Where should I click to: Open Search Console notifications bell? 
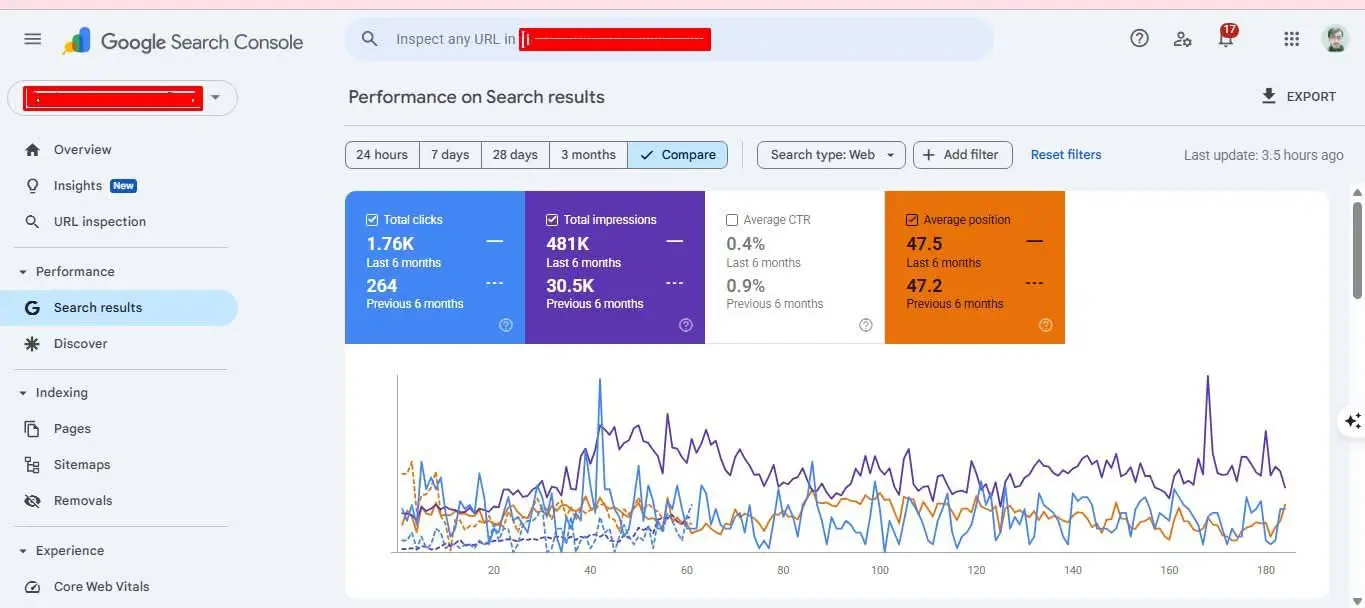pyautogui.click(x=1225, y=38)
